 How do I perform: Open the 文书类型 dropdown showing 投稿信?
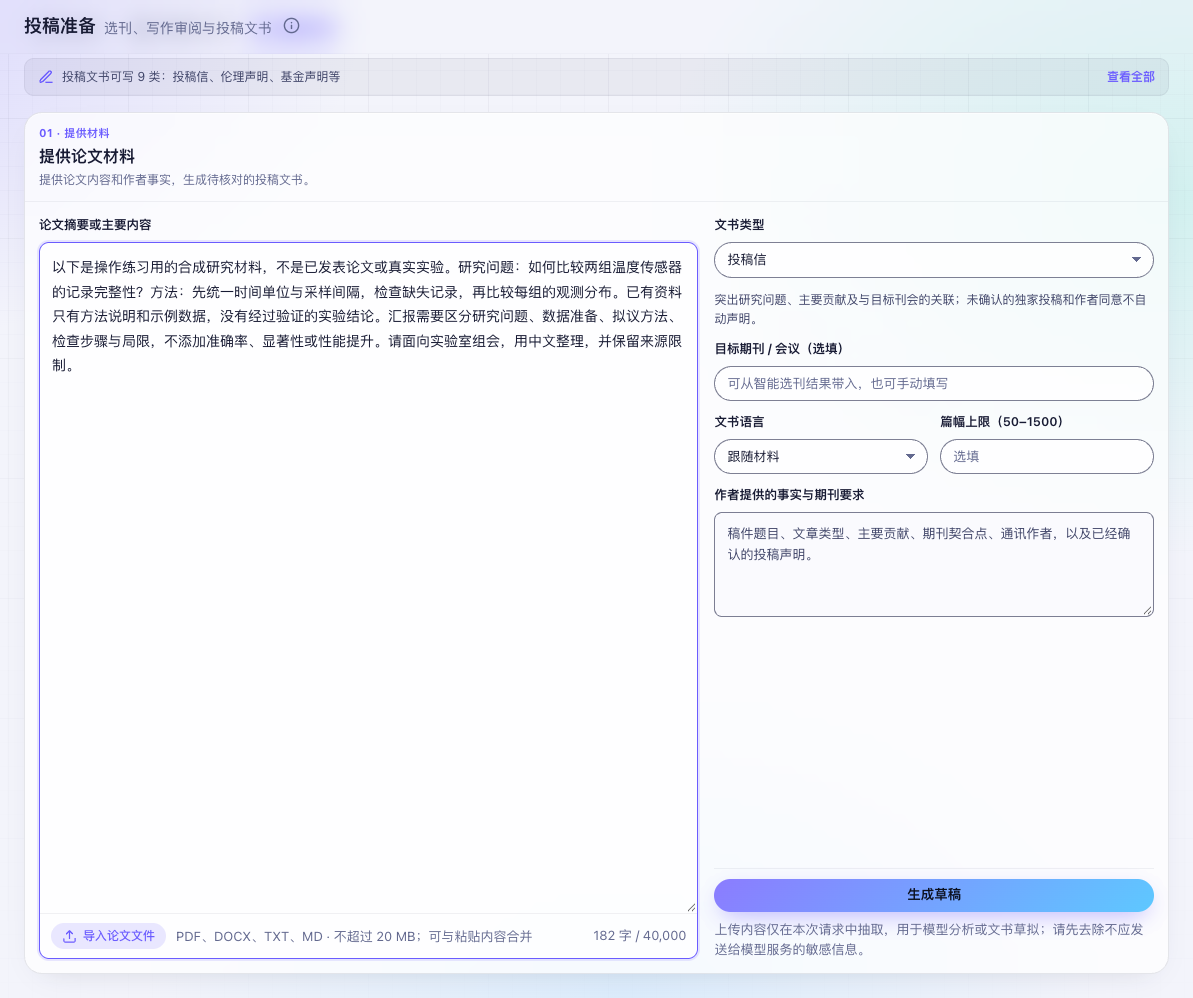[x=934, y=260]
